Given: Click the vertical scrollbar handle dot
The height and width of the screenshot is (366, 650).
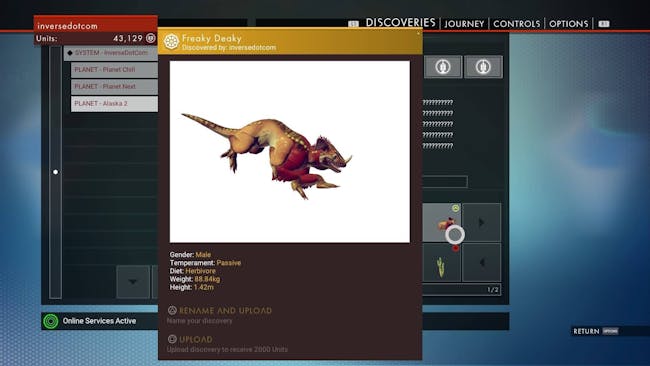Looking at the screenshot, I should [x=56, y=172].
